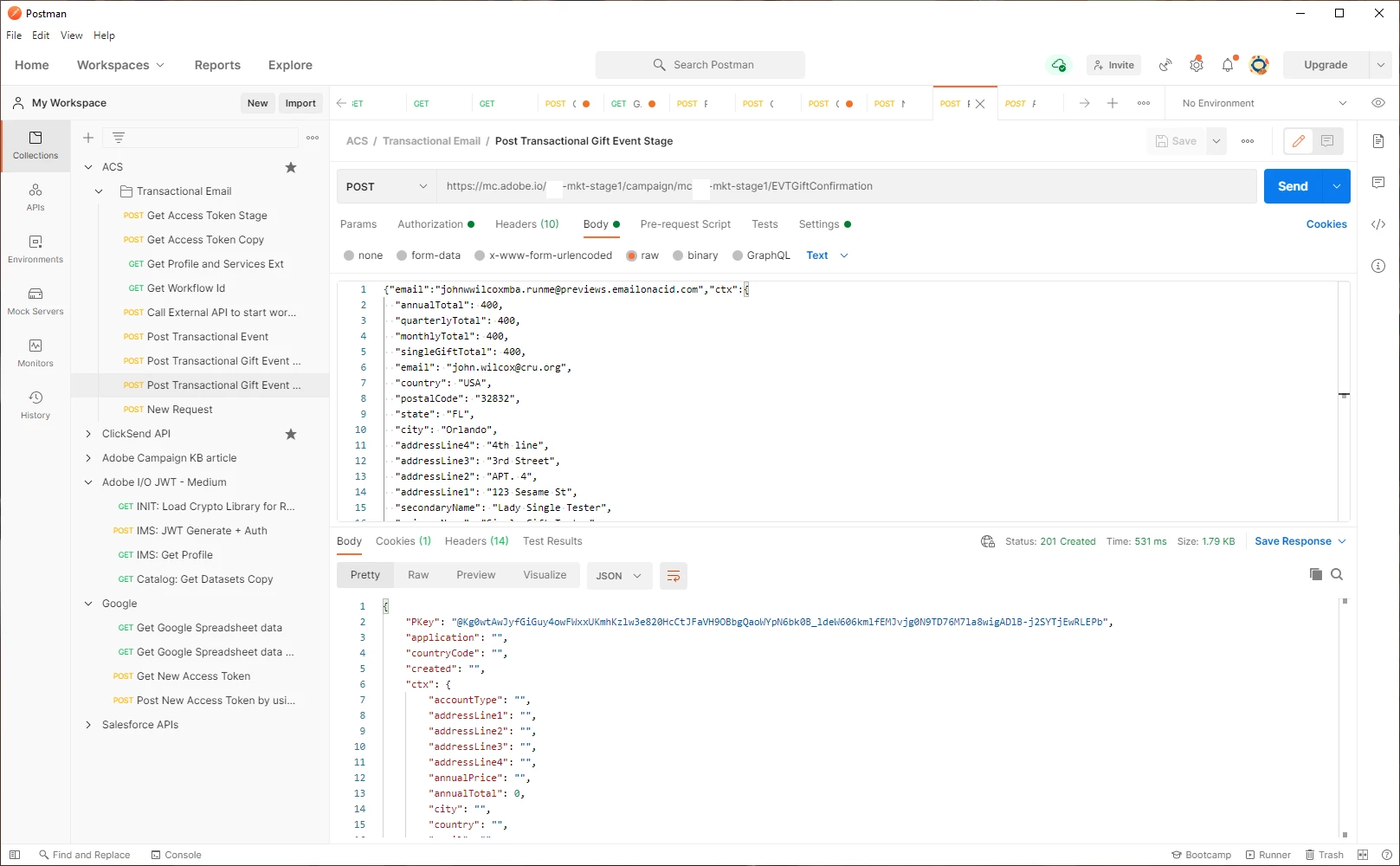Screen dimensions: 1400x866
Task: Click the Invite button
Action: tap(1114, 65)
